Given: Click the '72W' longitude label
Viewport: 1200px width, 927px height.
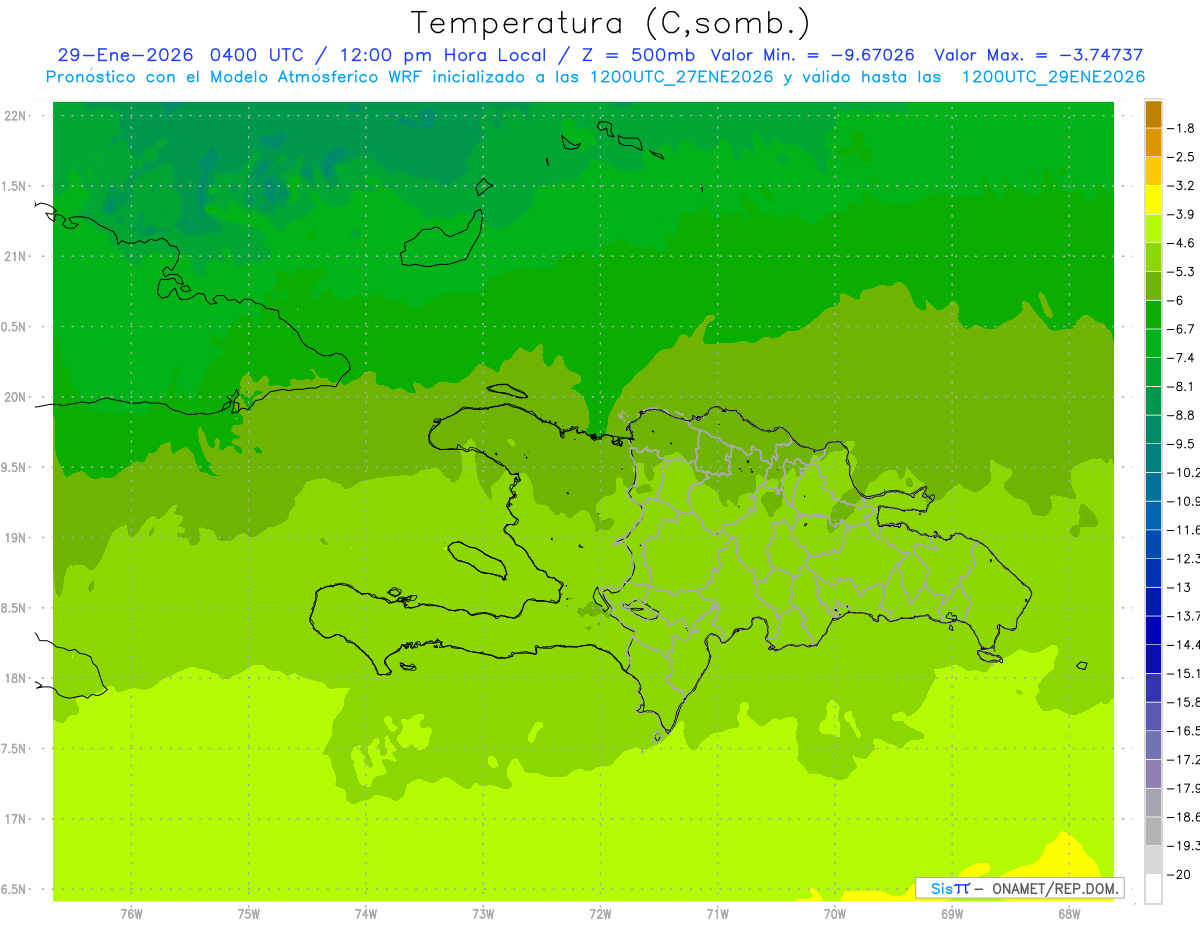Looking at the screenshot, I should (x=600, y=914).
